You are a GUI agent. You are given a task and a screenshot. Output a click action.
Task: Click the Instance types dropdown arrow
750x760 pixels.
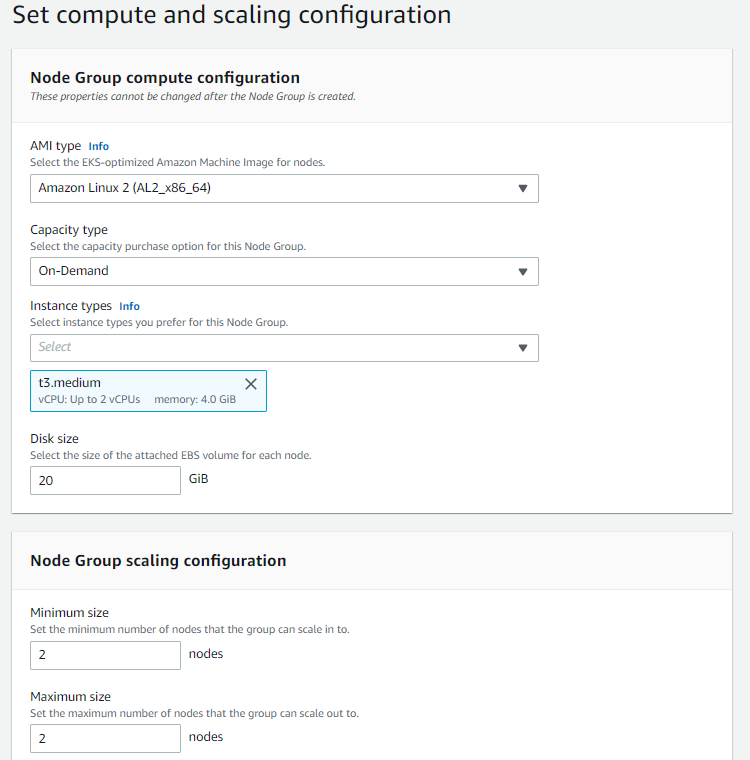(522, 347)
